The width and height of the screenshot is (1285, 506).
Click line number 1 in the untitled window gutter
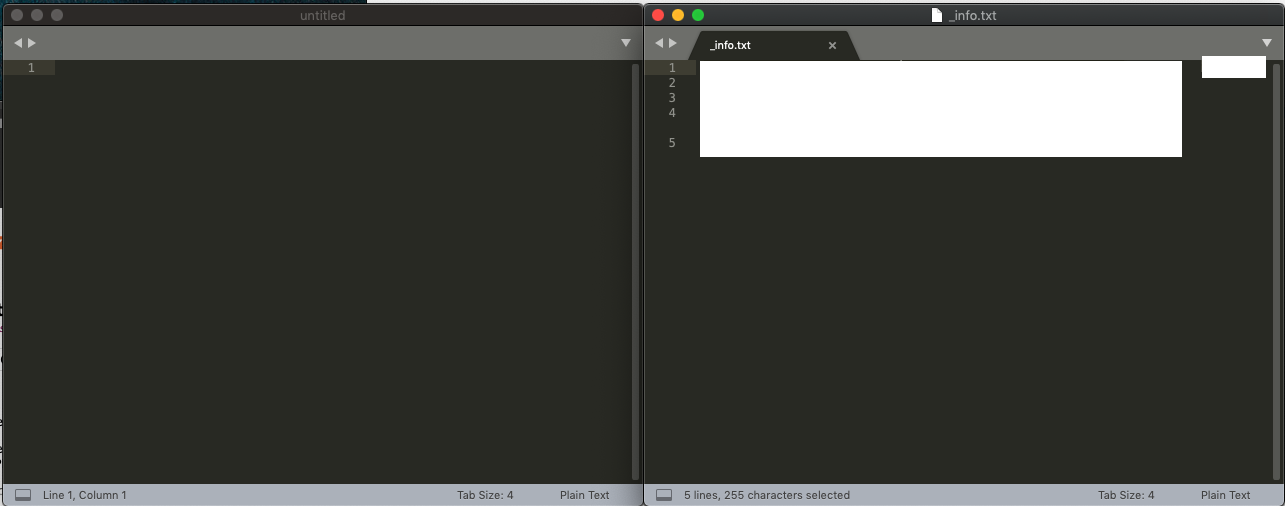click(31, 68)
